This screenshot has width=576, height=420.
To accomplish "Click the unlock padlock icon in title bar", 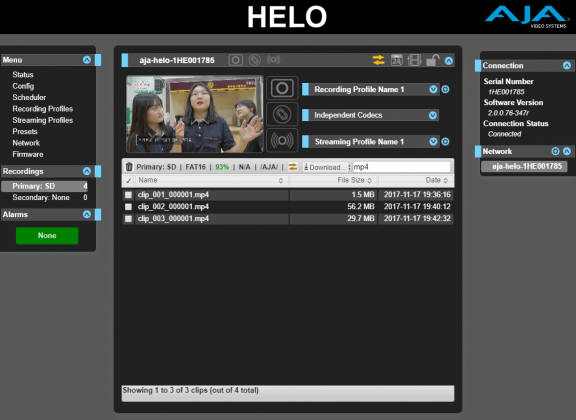I will [x=433, y=60].
